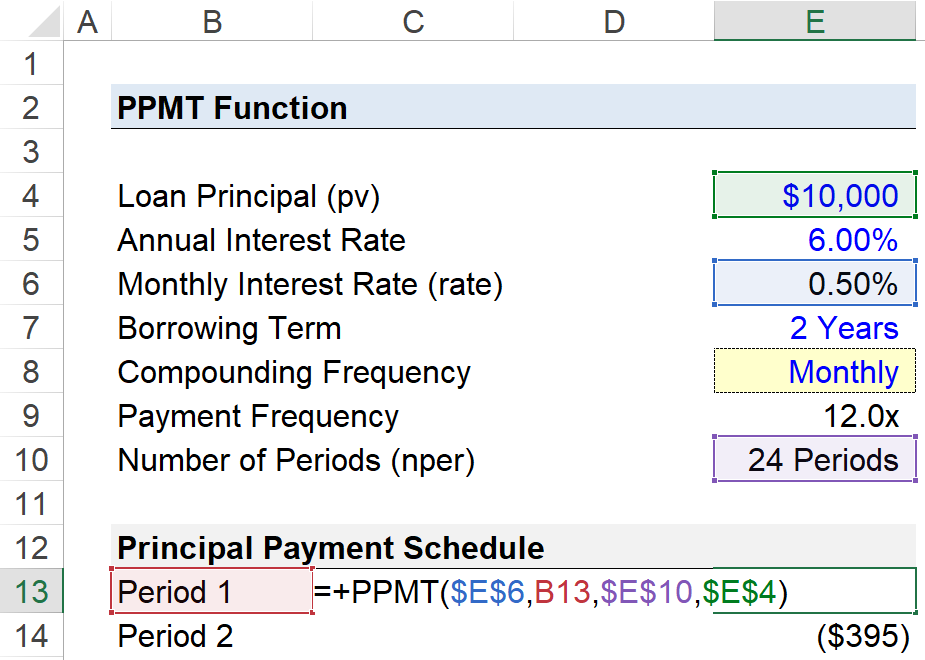Click the $10,000 Loan Principal cell
The width and height of the screenshot is (925, 660).
click(813, 195)
